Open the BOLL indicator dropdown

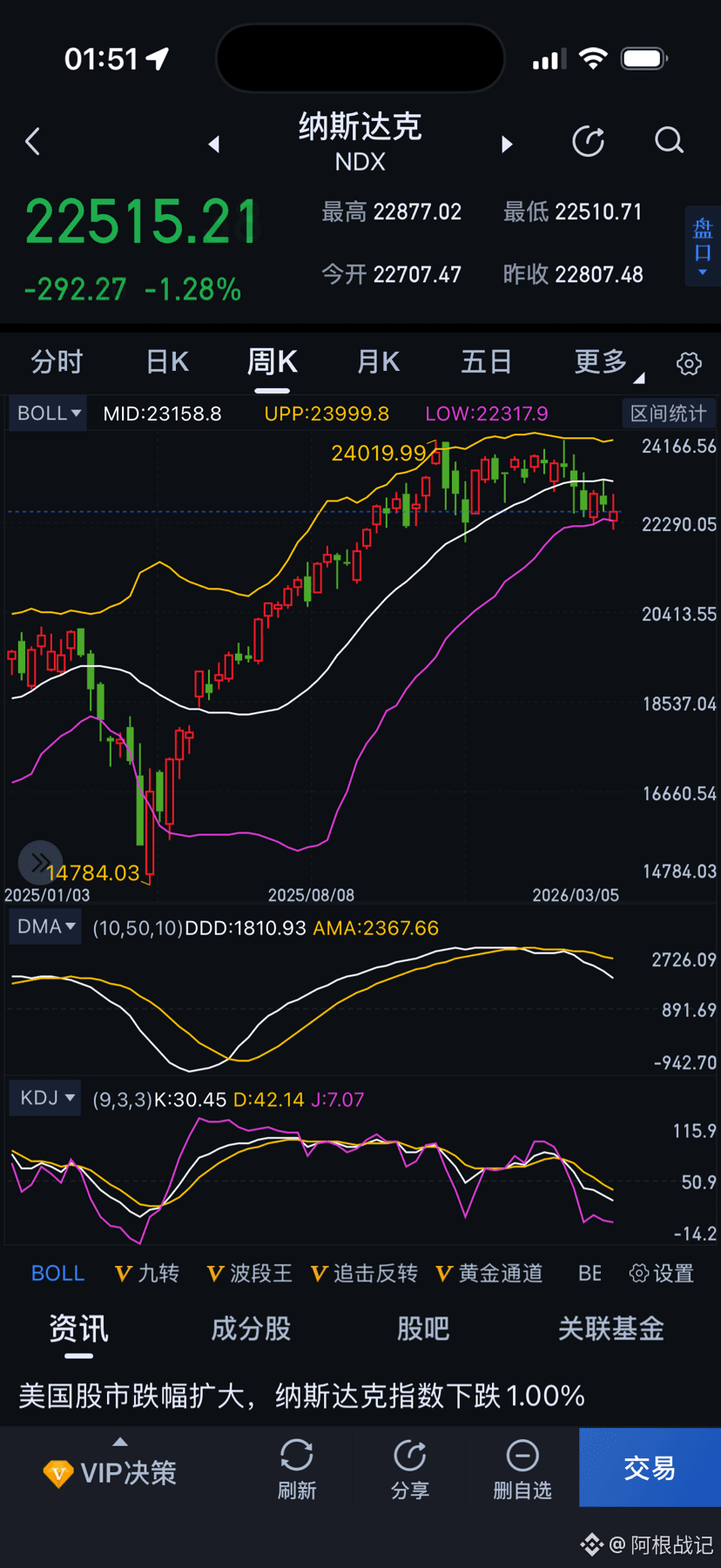48,413
